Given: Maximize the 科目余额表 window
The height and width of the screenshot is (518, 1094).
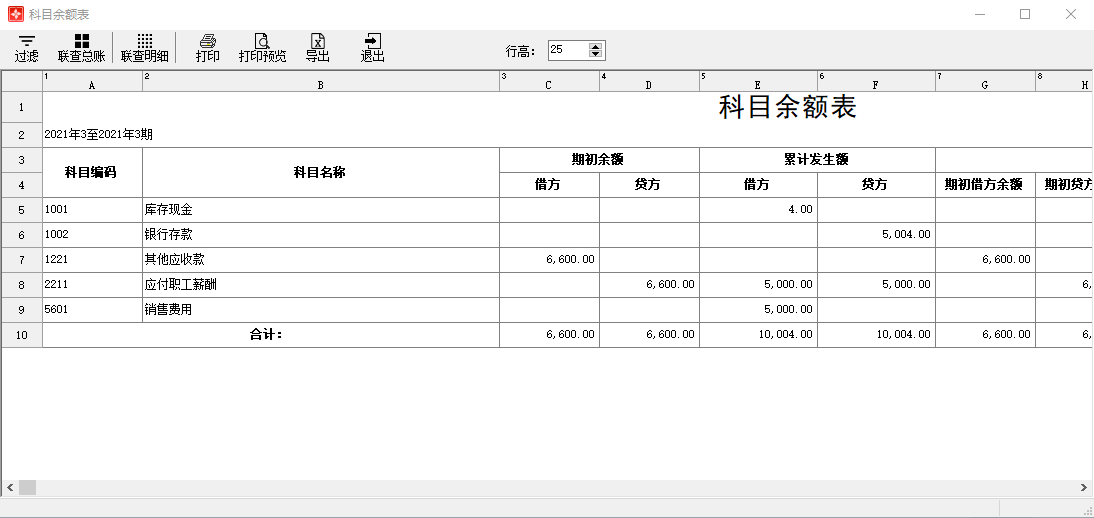Looking at the screenshot, I should tap(1025, 14).
